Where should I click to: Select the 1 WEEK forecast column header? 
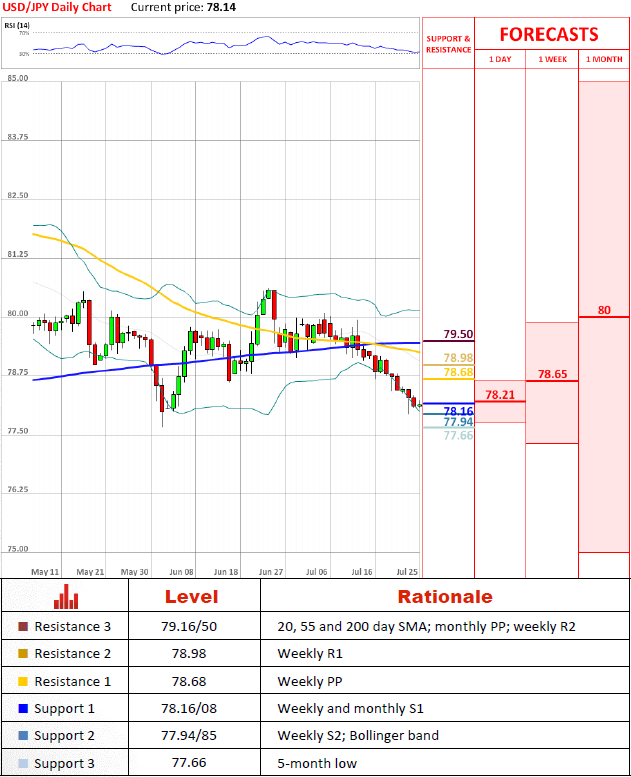[551, 60]
